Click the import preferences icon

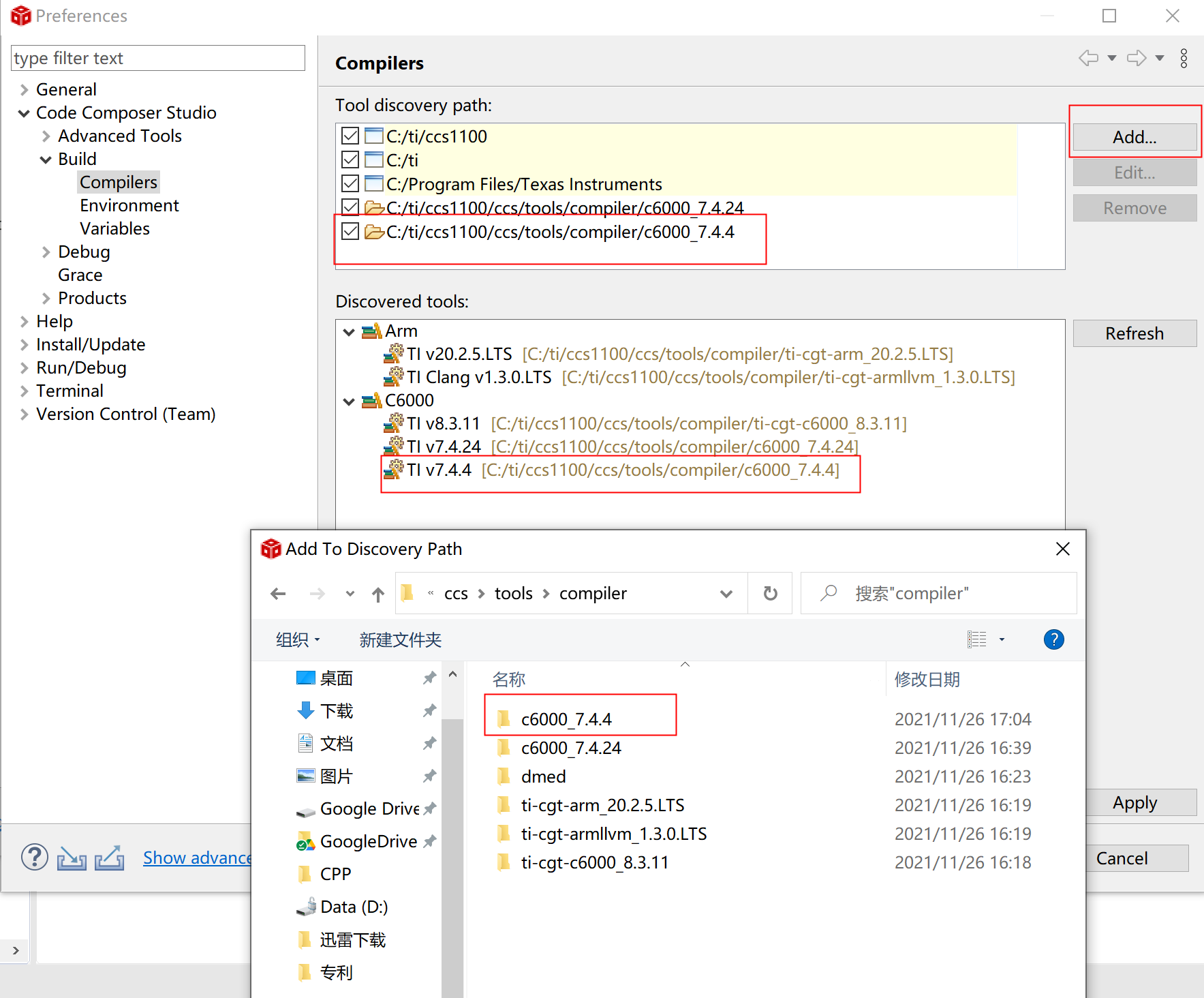tap(72, 858)
